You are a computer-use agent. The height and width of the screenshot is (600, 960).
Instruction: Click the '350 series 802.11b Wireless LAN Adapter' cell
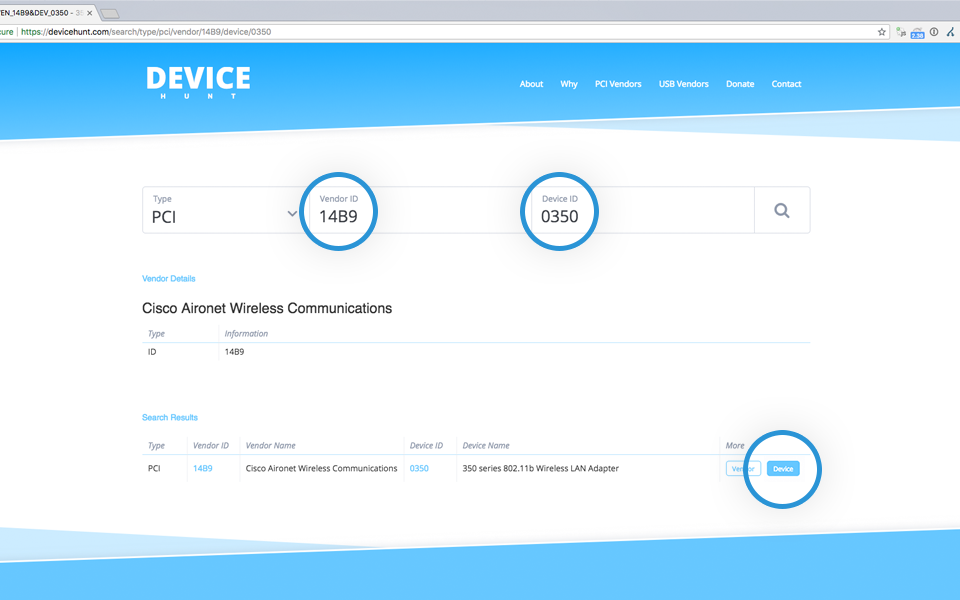click(x=541, y=468)
